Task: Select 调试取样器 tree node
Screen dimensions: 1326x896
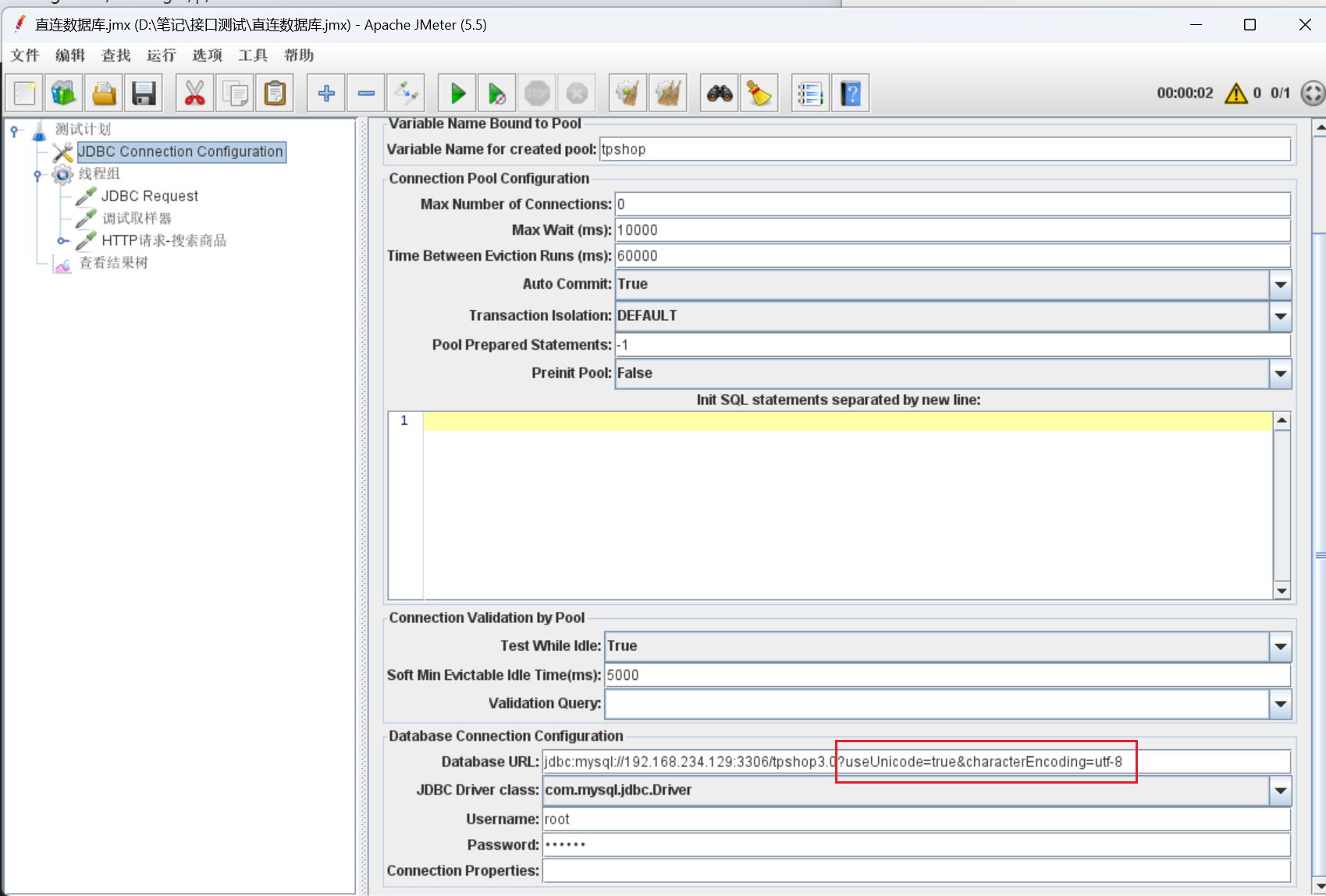Action: [x=137, y=218]
